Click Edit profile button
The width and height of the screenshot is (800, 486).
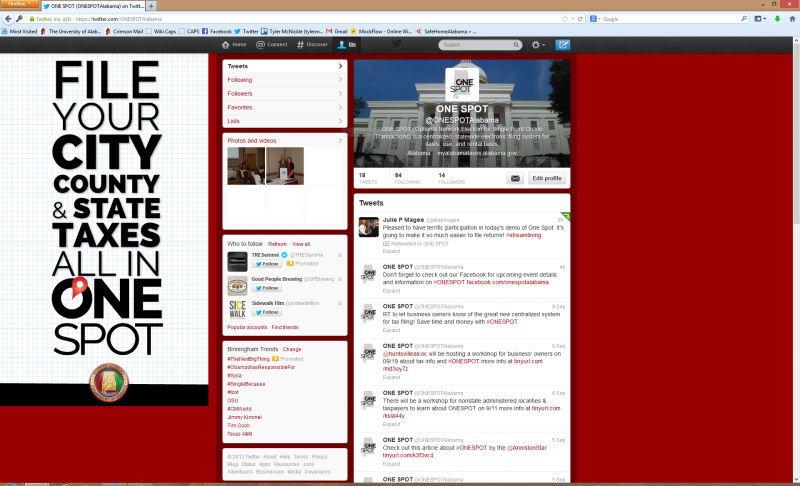547,178
